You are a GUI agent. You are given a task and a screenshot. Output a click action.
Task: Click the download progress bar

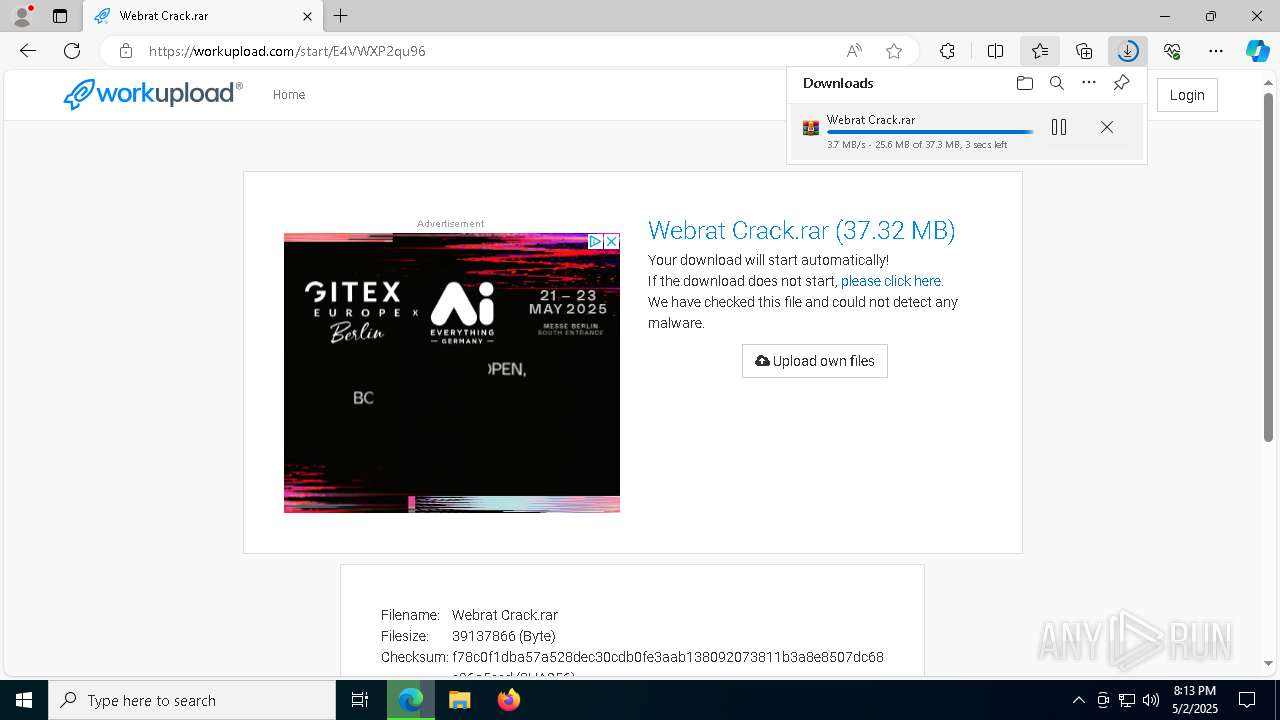point(930,133)
